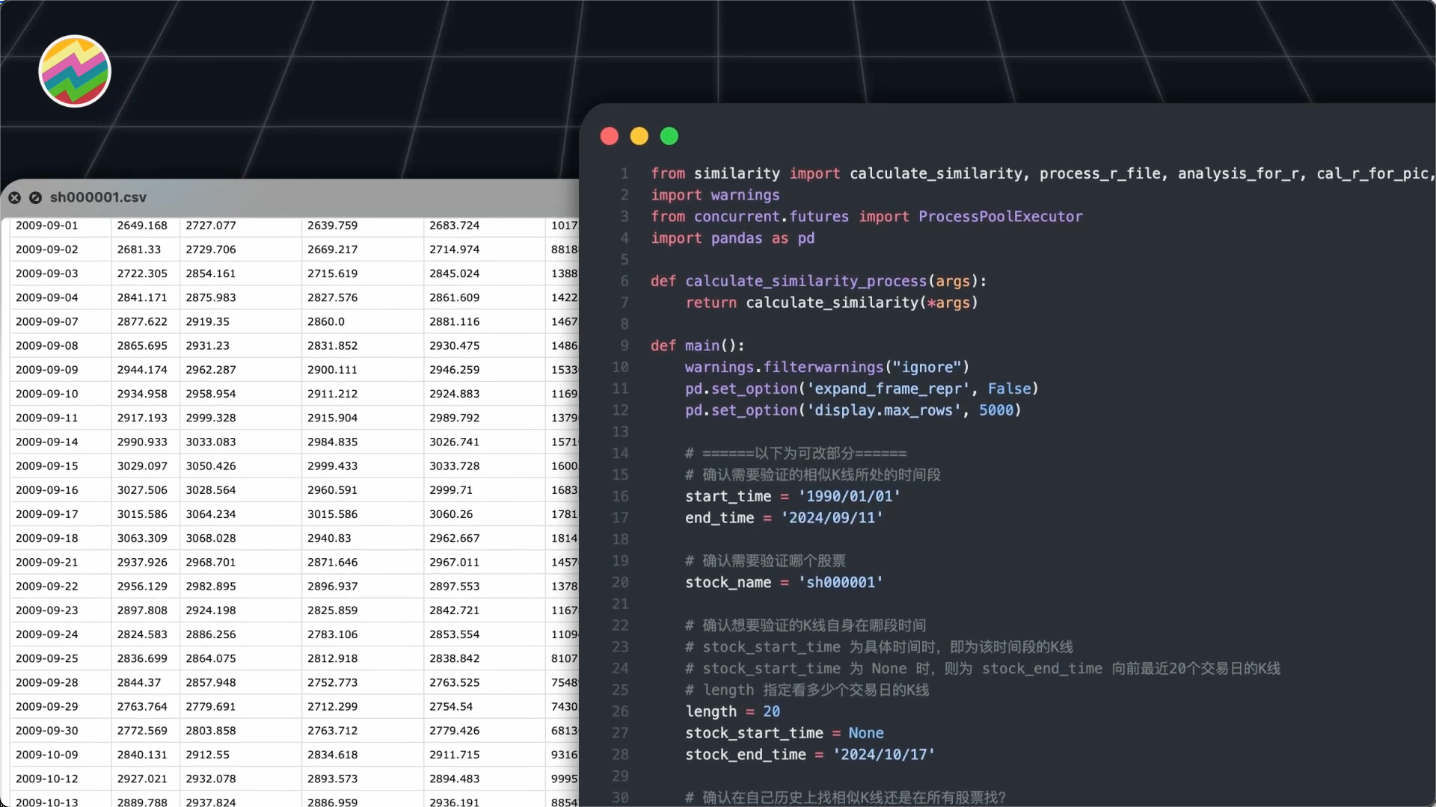Click the red close button of the code window
This screenshot has width=1436, height=807.
click(609, 136)
